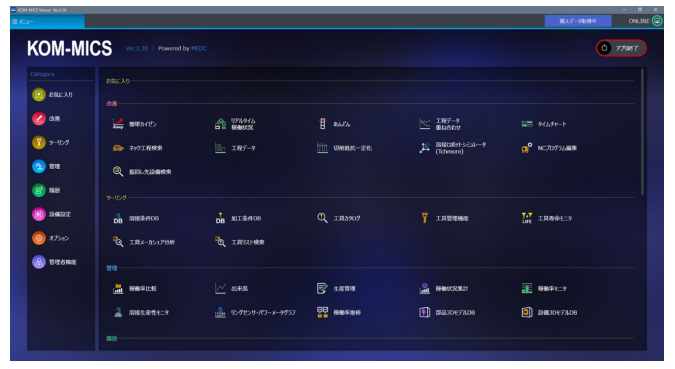Launch リアルタイム稼働状況 real-time status
This screenshot has width=675, height=369.
click(235, 124)
